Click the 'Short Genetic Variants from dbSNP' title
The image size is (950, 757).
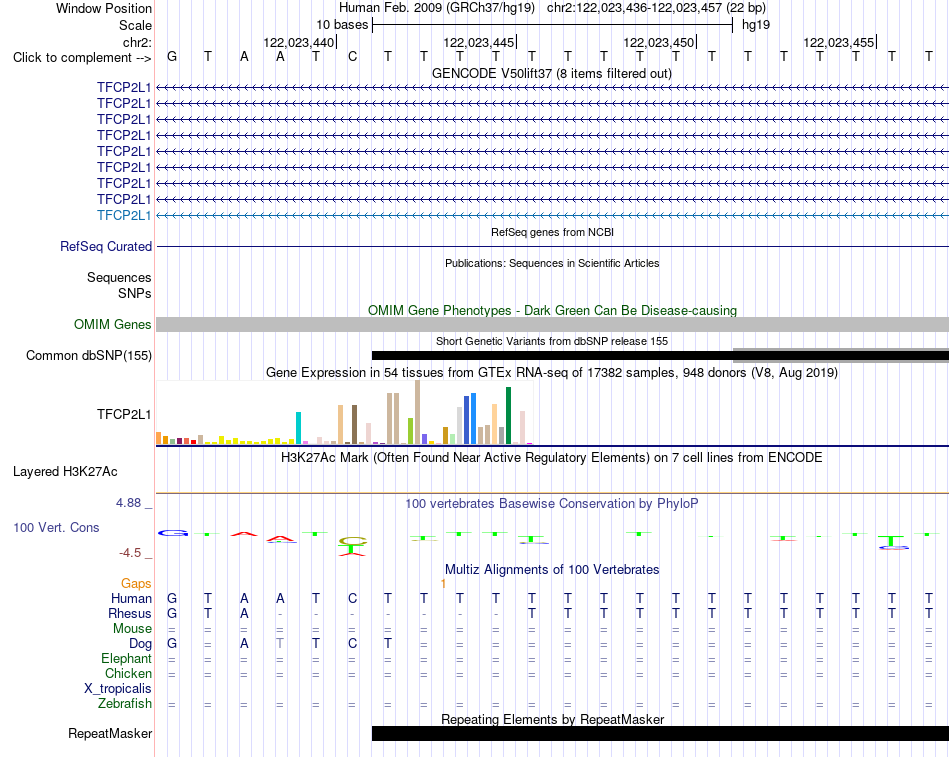tap(552, 341)
